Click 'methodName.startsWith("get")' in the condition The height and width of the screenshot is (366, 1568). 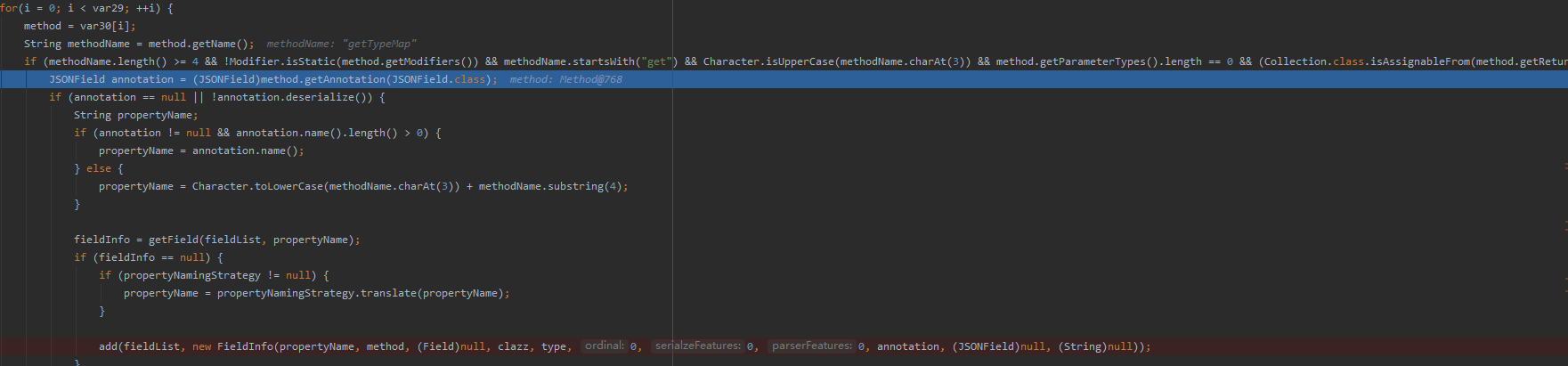click(x=591, y=61)
